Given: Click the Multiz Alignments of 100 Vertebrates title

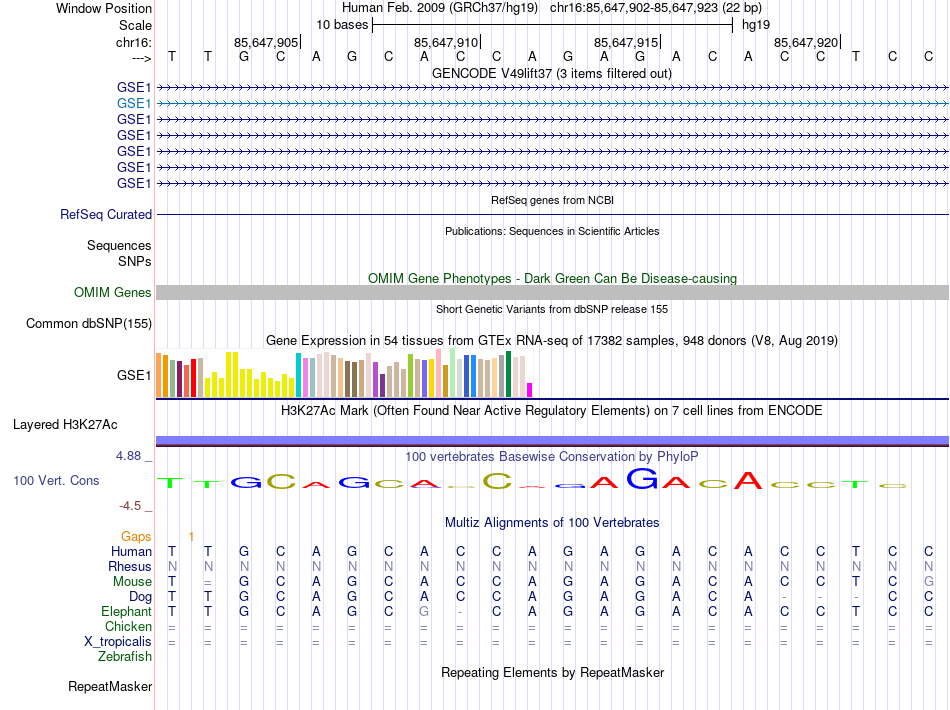Looking at the screenshot, I should click(x=552, y=523).
